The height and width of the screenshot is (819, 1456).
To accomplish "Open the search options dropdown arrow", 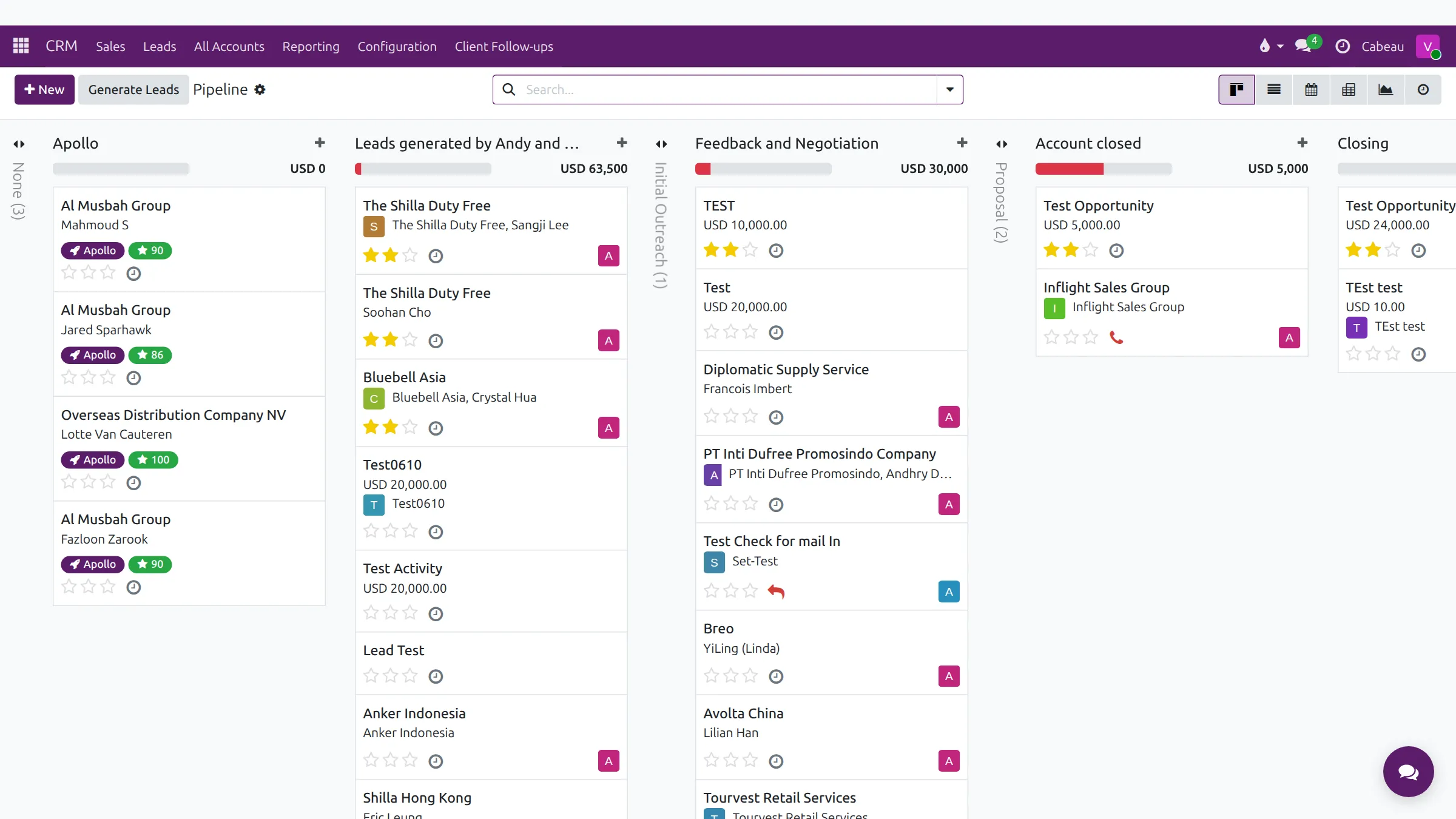I will click(950, 90).
